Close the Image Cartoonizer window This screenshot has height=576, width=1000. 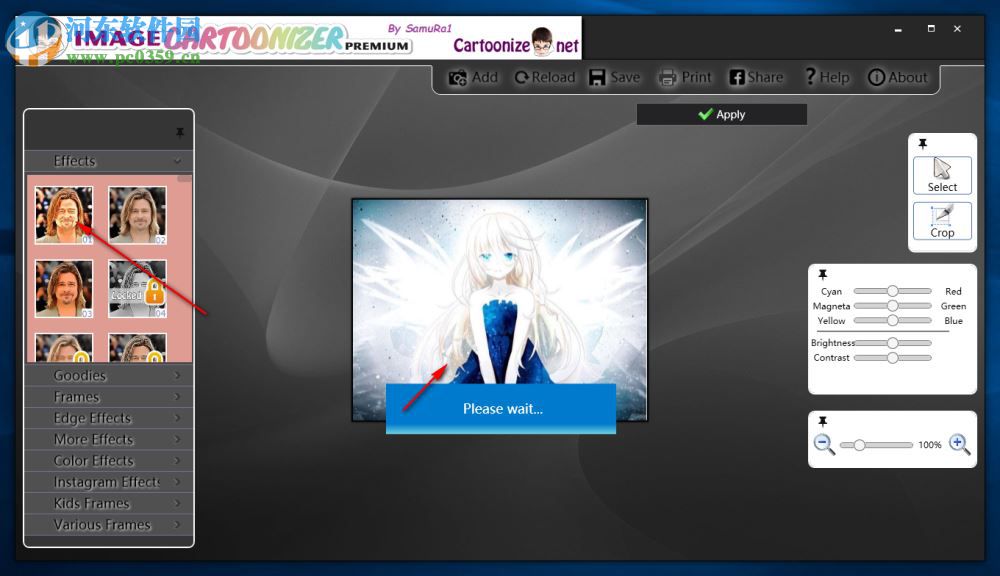(957, 29)
